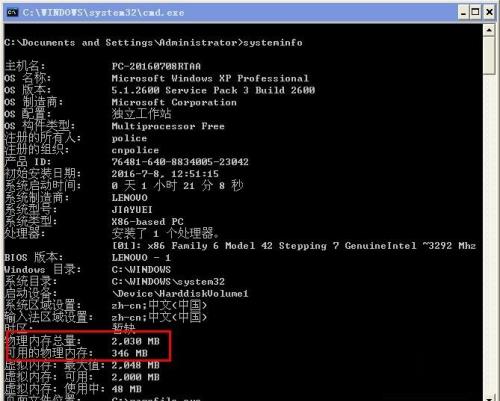Screen dimensions: 500x401
Task: Open the cmd.exe system menu icon
Action: (x=12, y=13)
